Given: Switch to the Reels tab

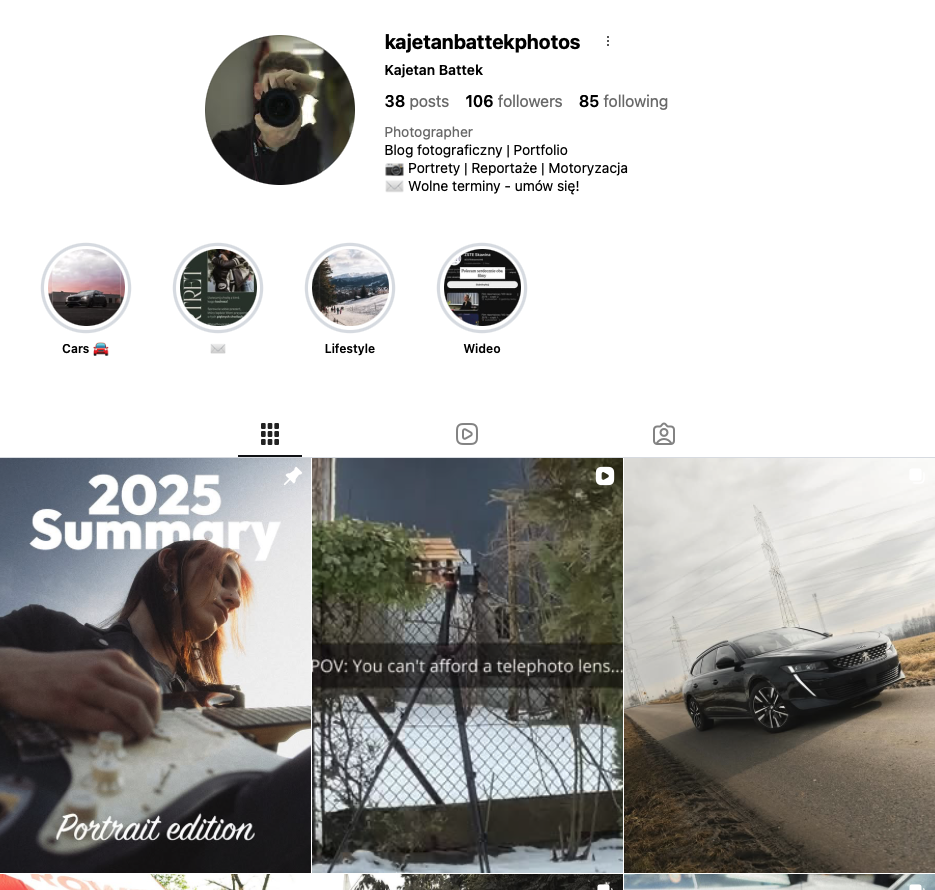Looking at the screenshot, I should click(467, 434).
